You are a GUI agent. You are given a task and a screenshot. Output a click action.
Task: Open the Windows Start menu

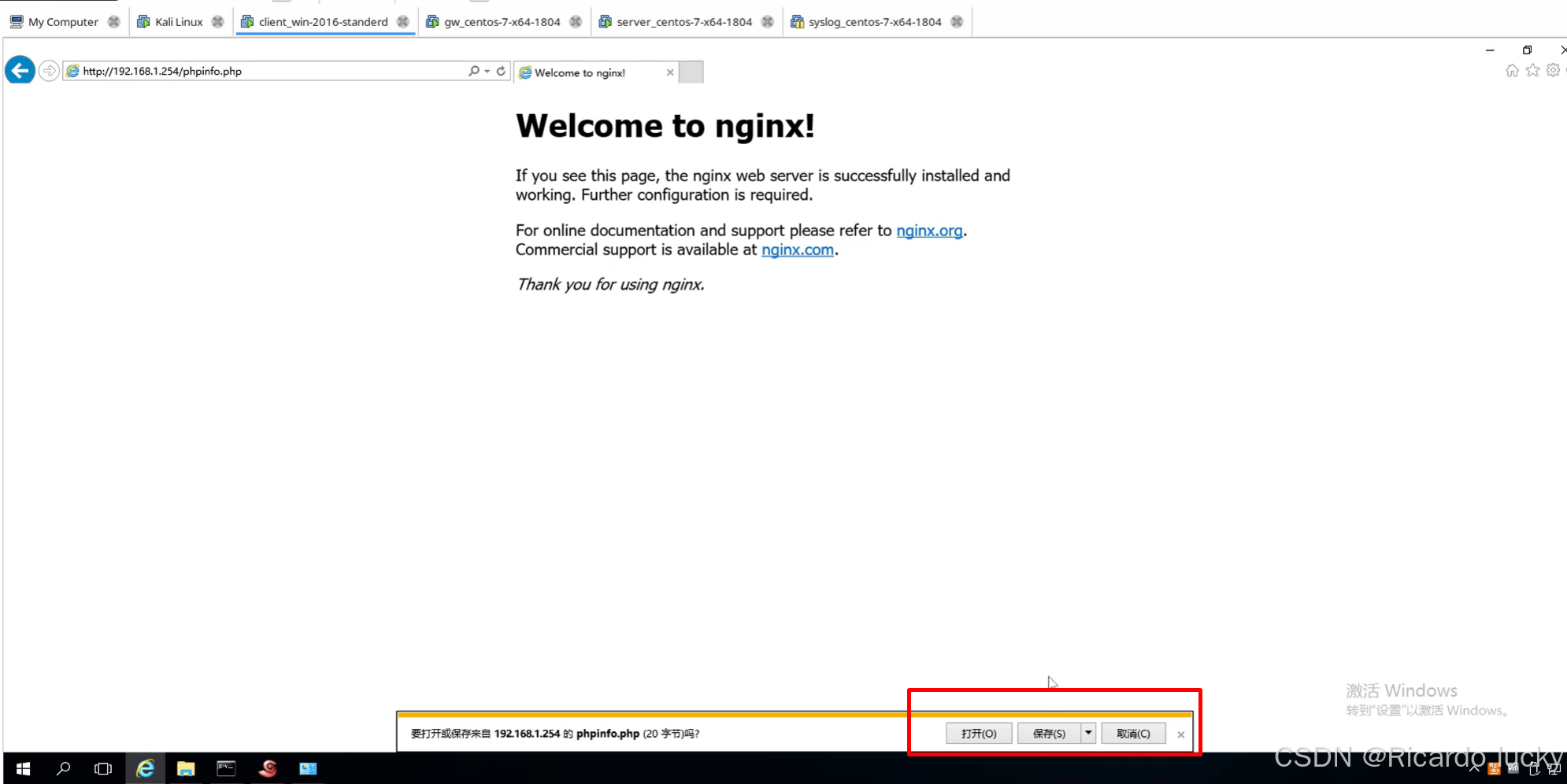coord(23,768)
